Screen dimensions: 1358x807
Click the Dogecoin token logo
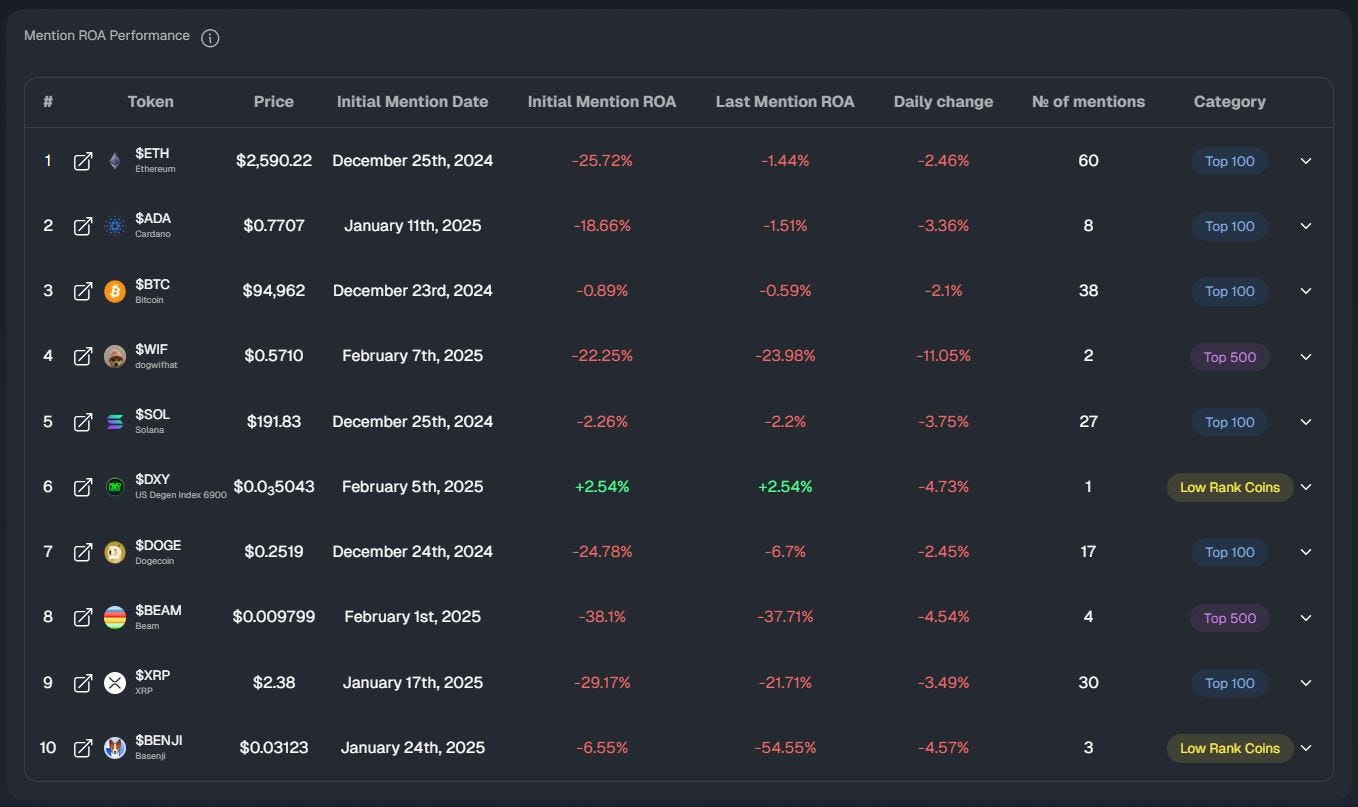pos(115,552)
